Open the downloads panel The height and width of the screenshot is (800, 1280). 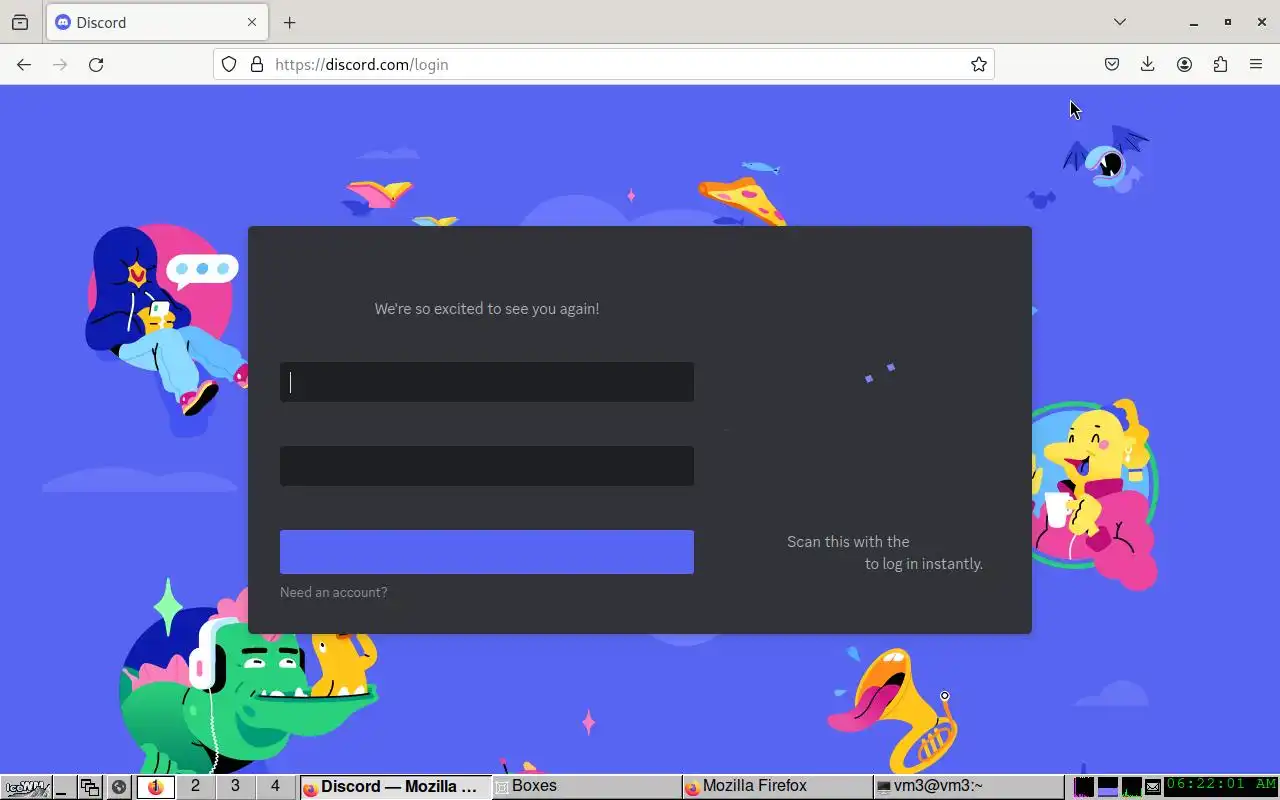(1148, 64)
